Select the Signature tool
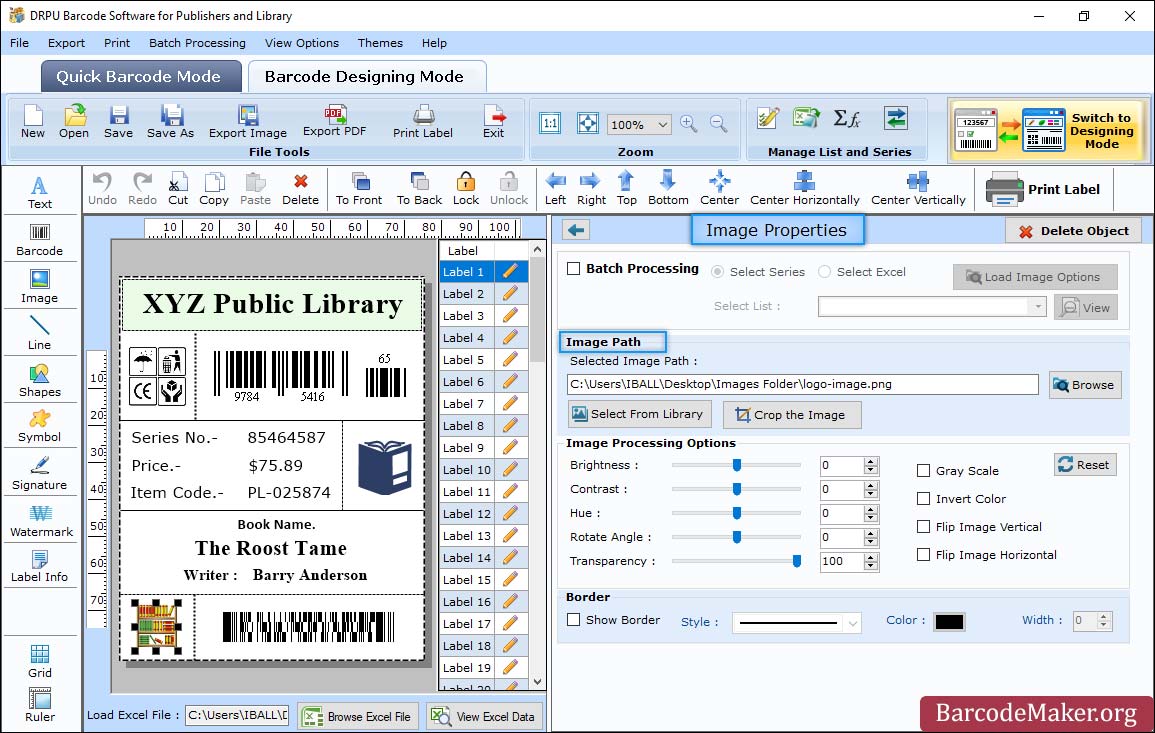1155x733 pixels. tap(40, 474)
